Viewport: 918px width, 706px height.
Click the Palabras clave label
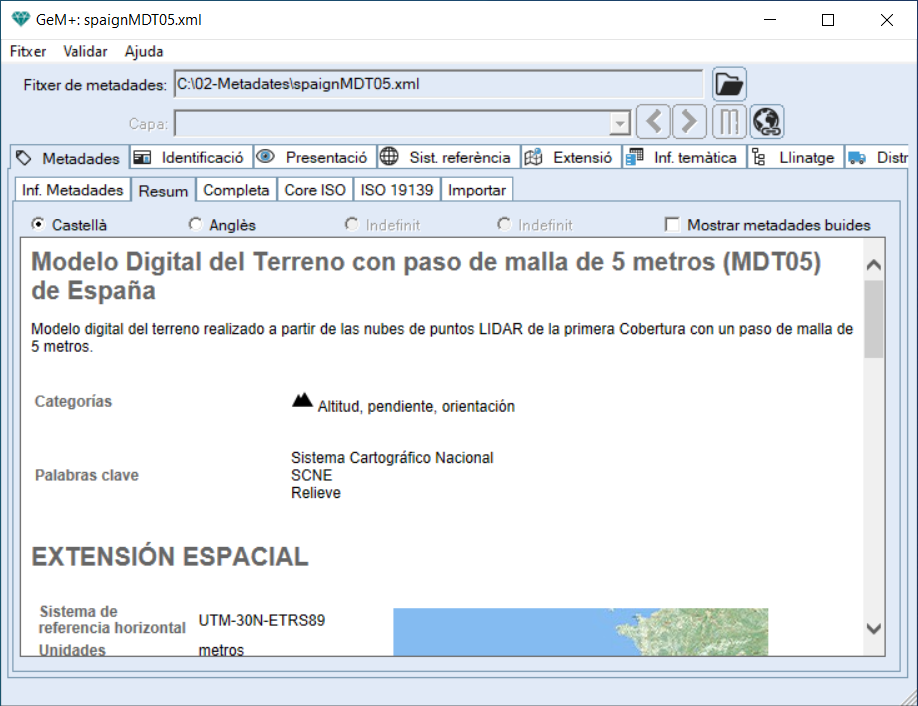coord(87,475)
